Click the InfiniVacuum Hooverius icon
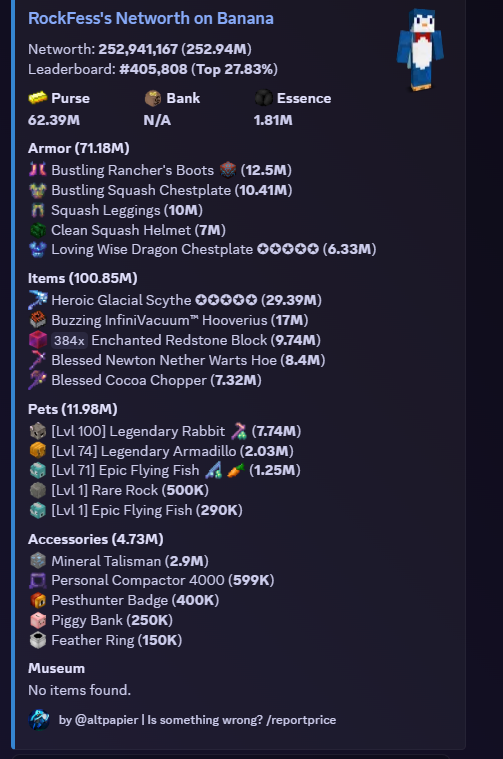The image size is (503, 759). click(x=38, y=320)
